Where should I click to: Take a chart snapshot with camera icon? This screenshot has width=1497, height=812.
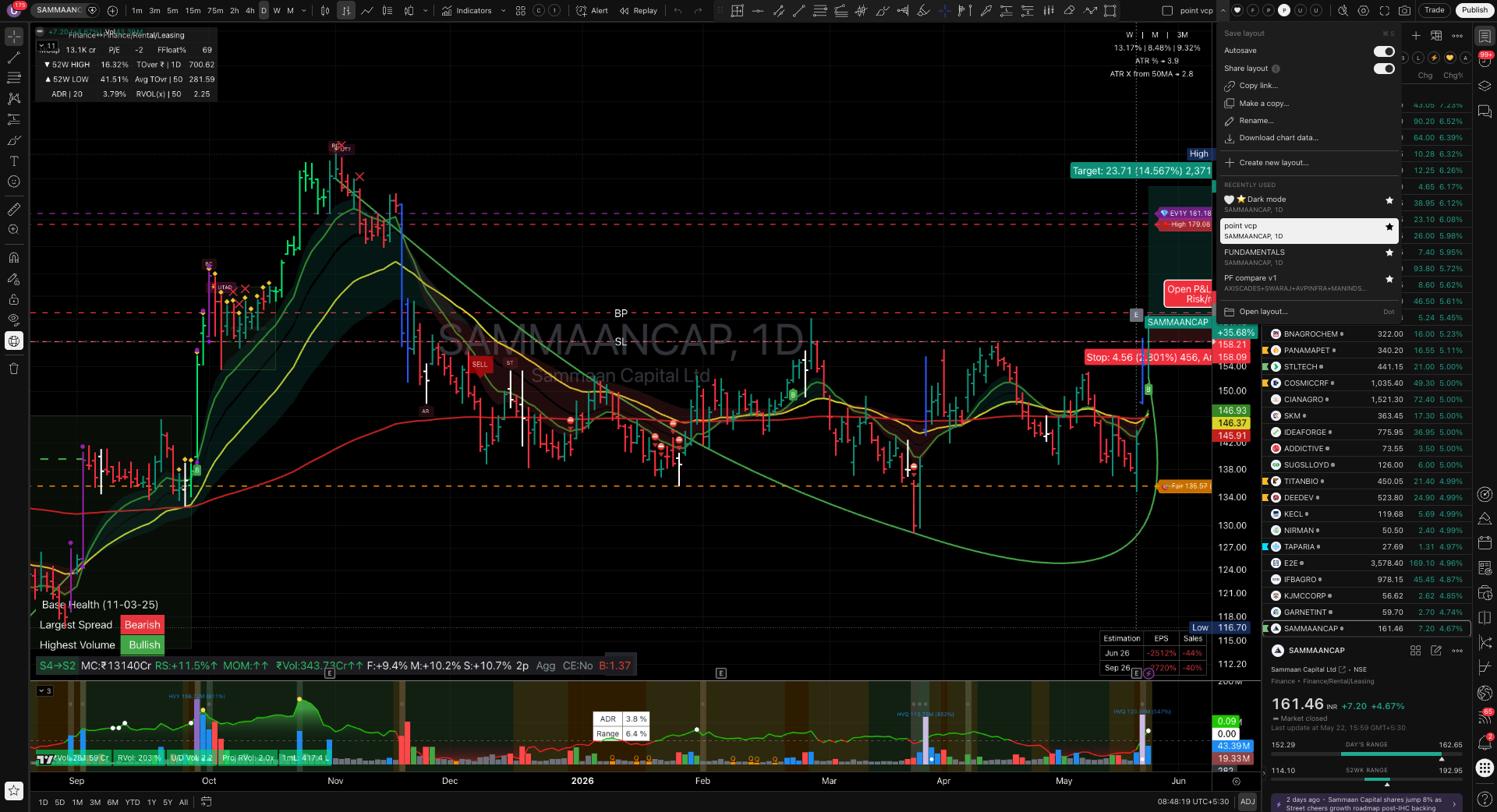click(x=1404, y=11)
